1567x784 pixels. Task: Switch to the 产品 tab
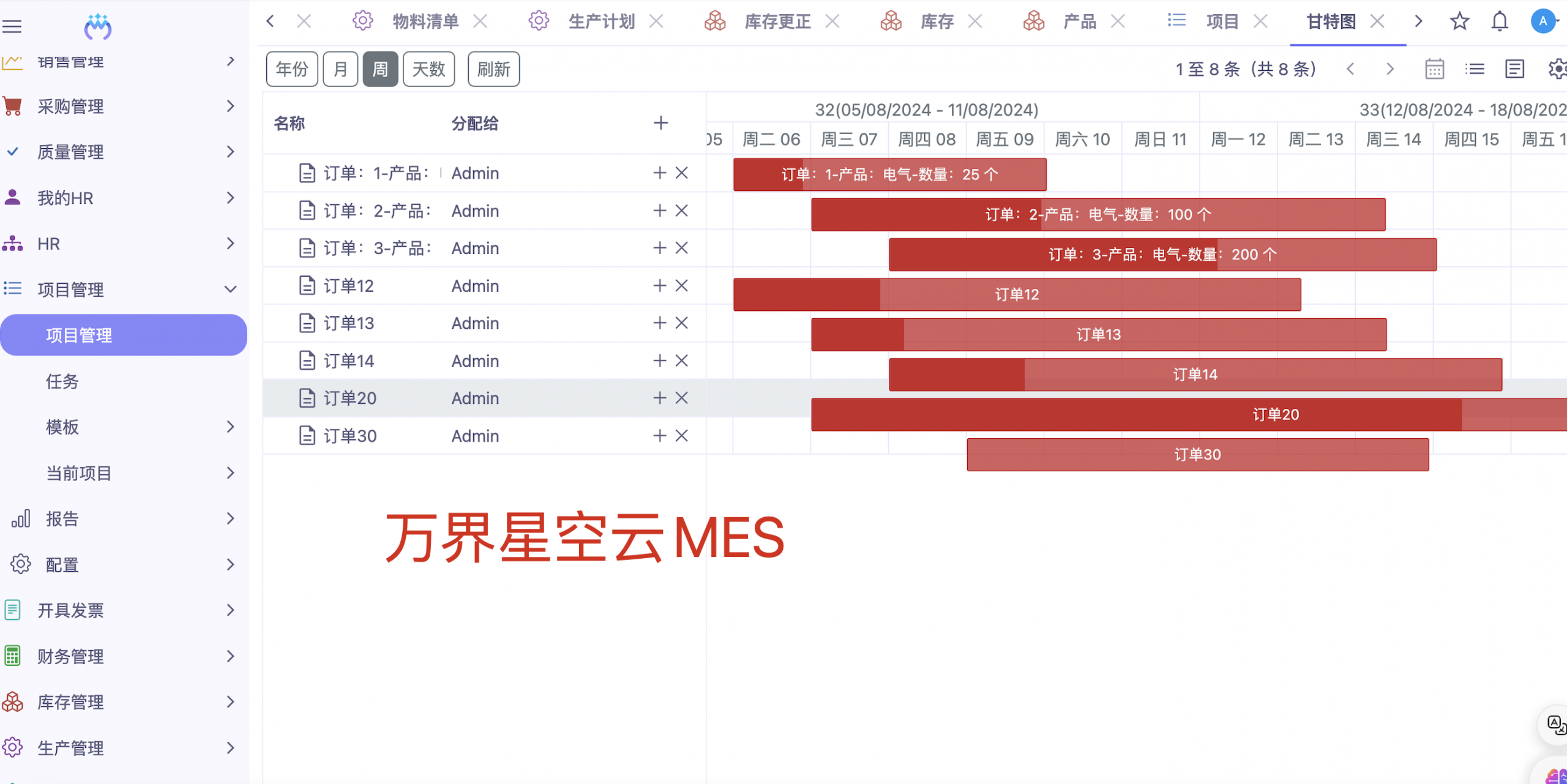1080,21
